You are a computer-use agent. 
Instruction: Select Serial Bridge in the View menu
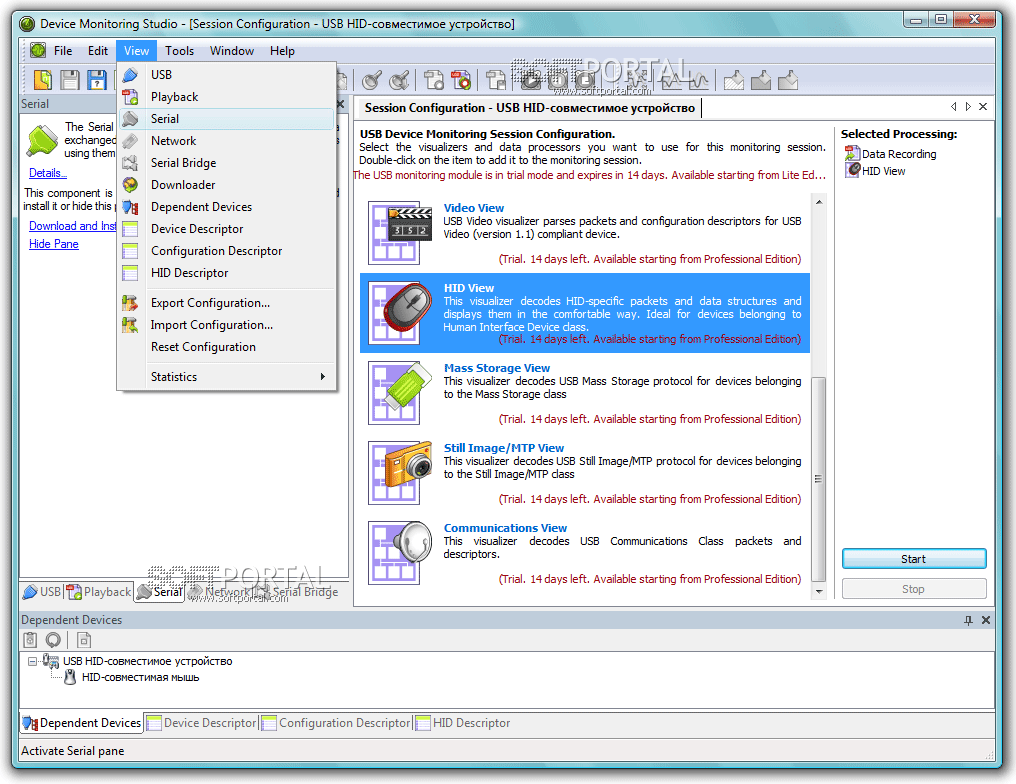click(227, 163)
